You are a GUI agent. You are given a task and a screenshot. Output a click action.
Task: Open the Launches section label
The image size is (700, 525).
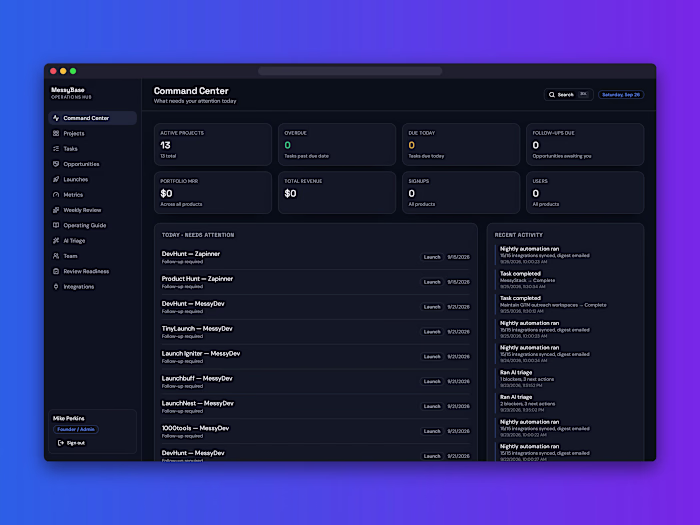75,179
